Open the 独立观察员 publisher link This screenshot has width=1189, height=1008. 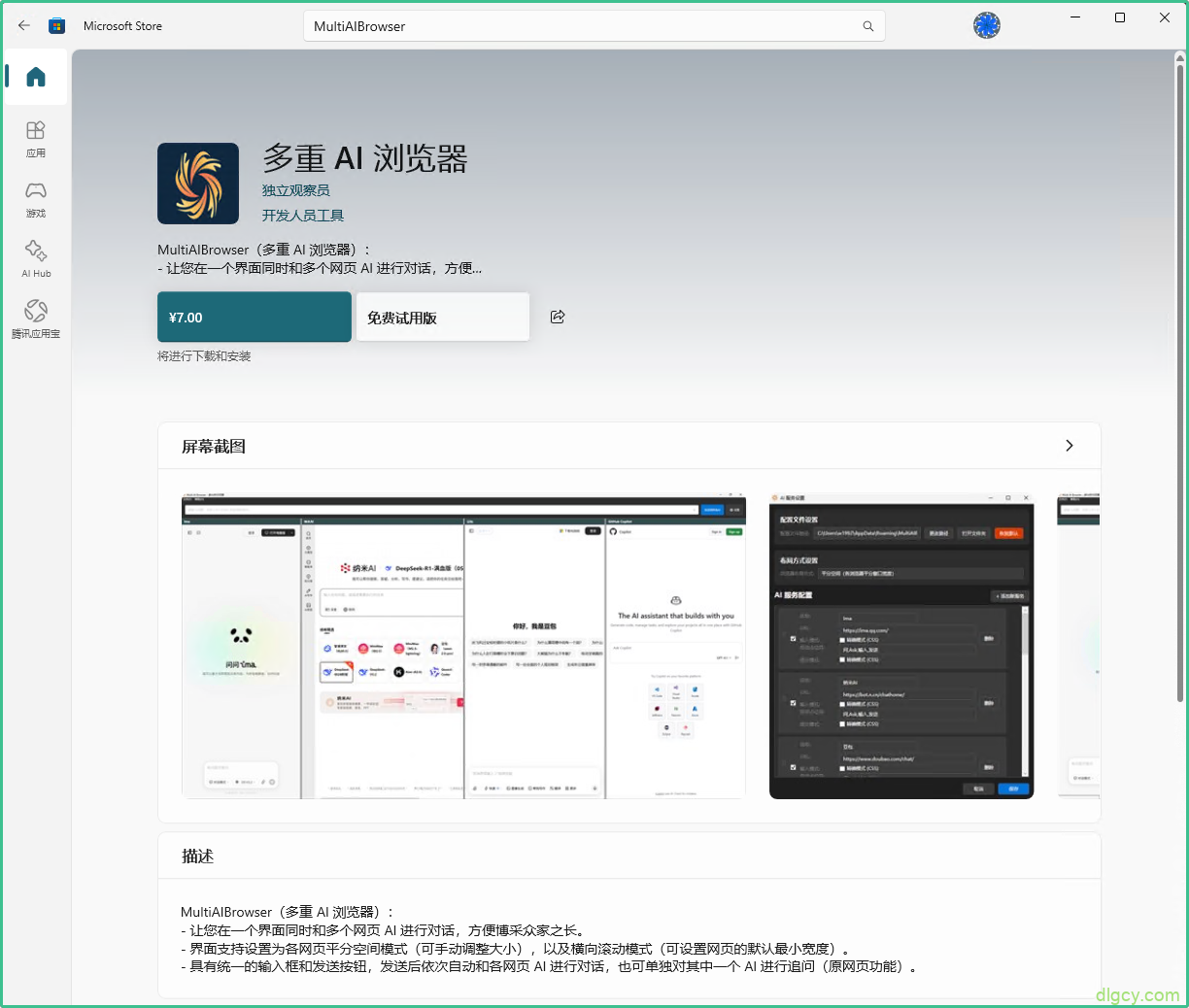tap(295, 190)
